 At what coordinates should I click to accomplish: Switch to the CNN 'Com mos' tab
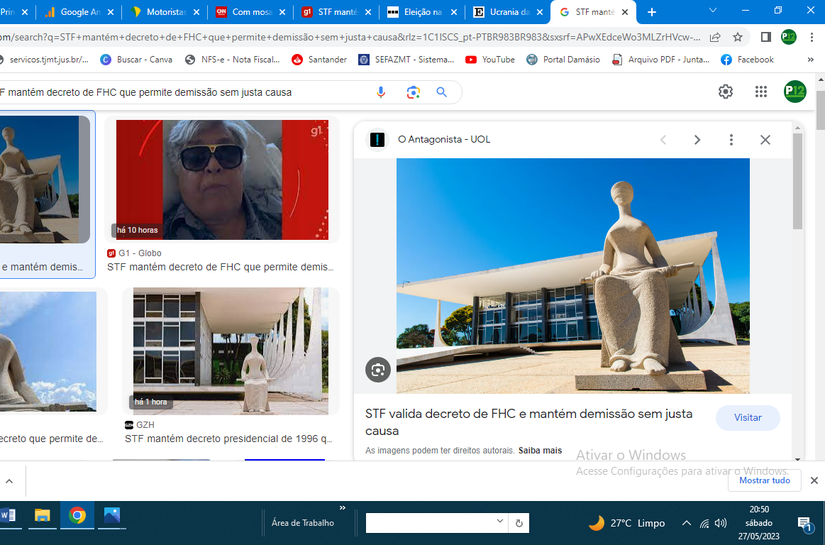(x=251, y=12)
